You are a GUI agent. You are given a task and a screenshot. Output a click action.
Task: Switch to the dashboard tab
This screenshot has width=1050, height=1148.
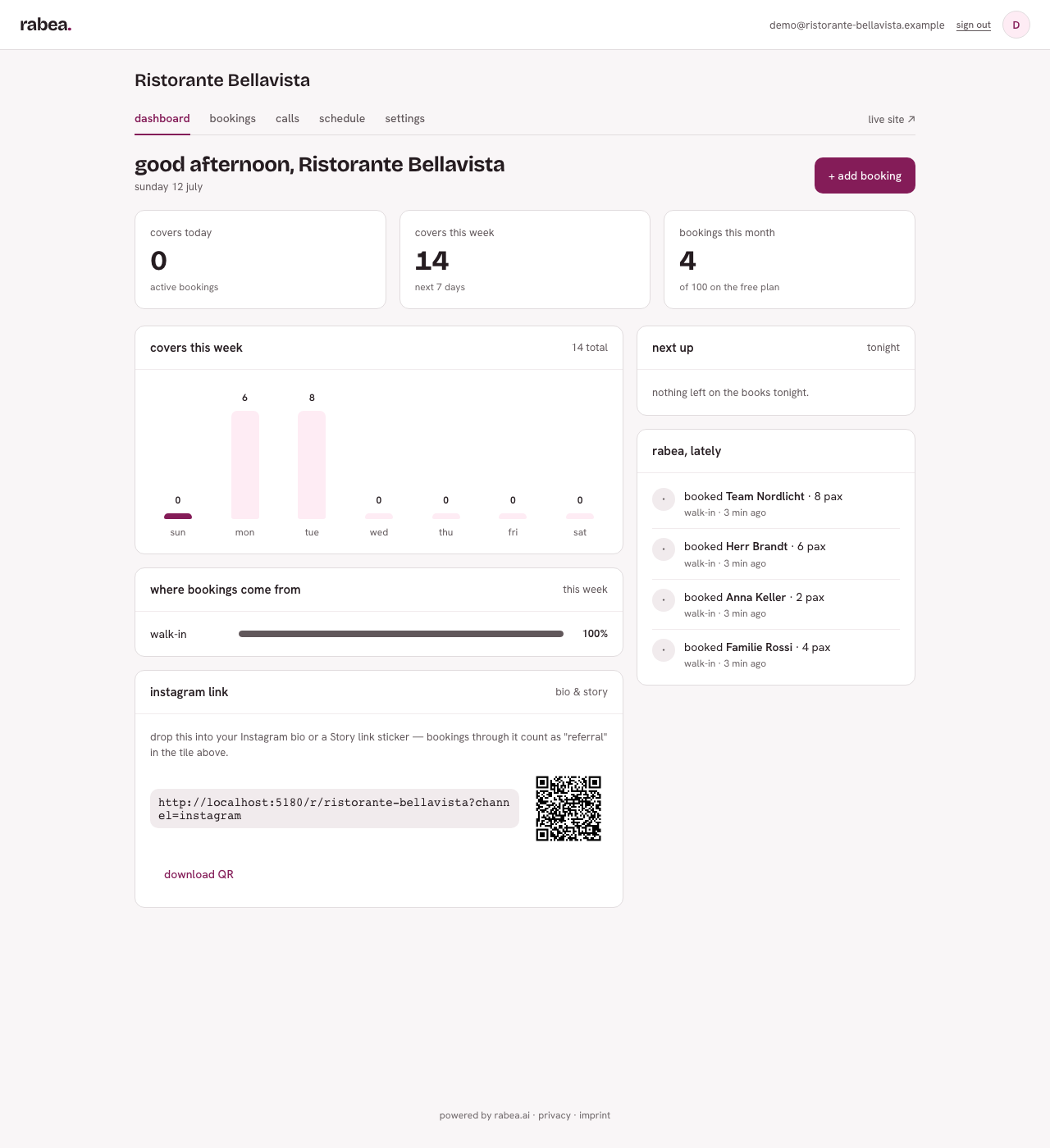tap(162, 119)
